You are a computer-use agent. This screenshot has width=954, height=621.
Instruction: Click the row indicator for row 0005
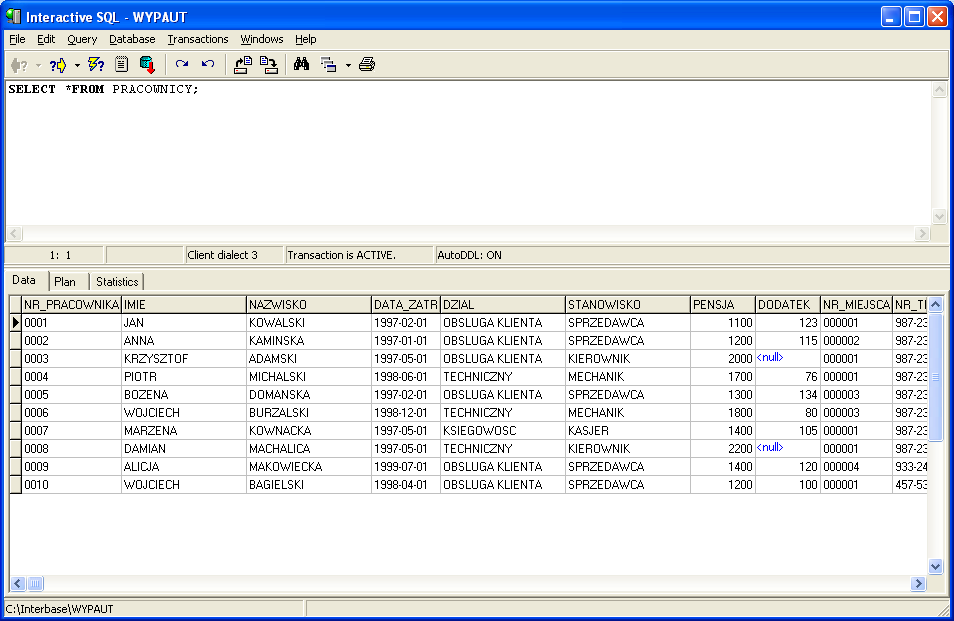tap(16, 395)
